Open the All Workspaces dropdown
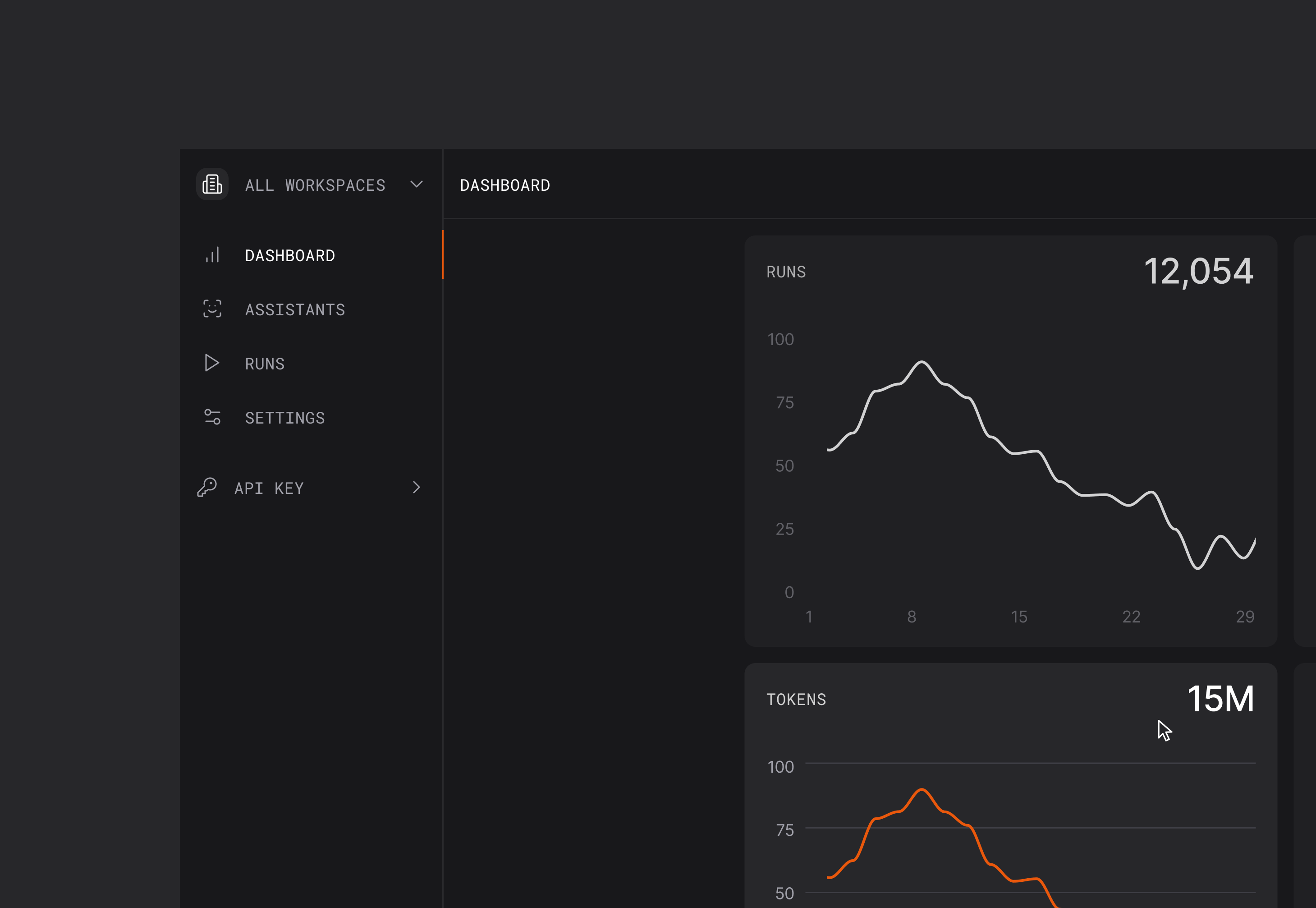This screenshot has height=908, width=1316. coord(310,184)
